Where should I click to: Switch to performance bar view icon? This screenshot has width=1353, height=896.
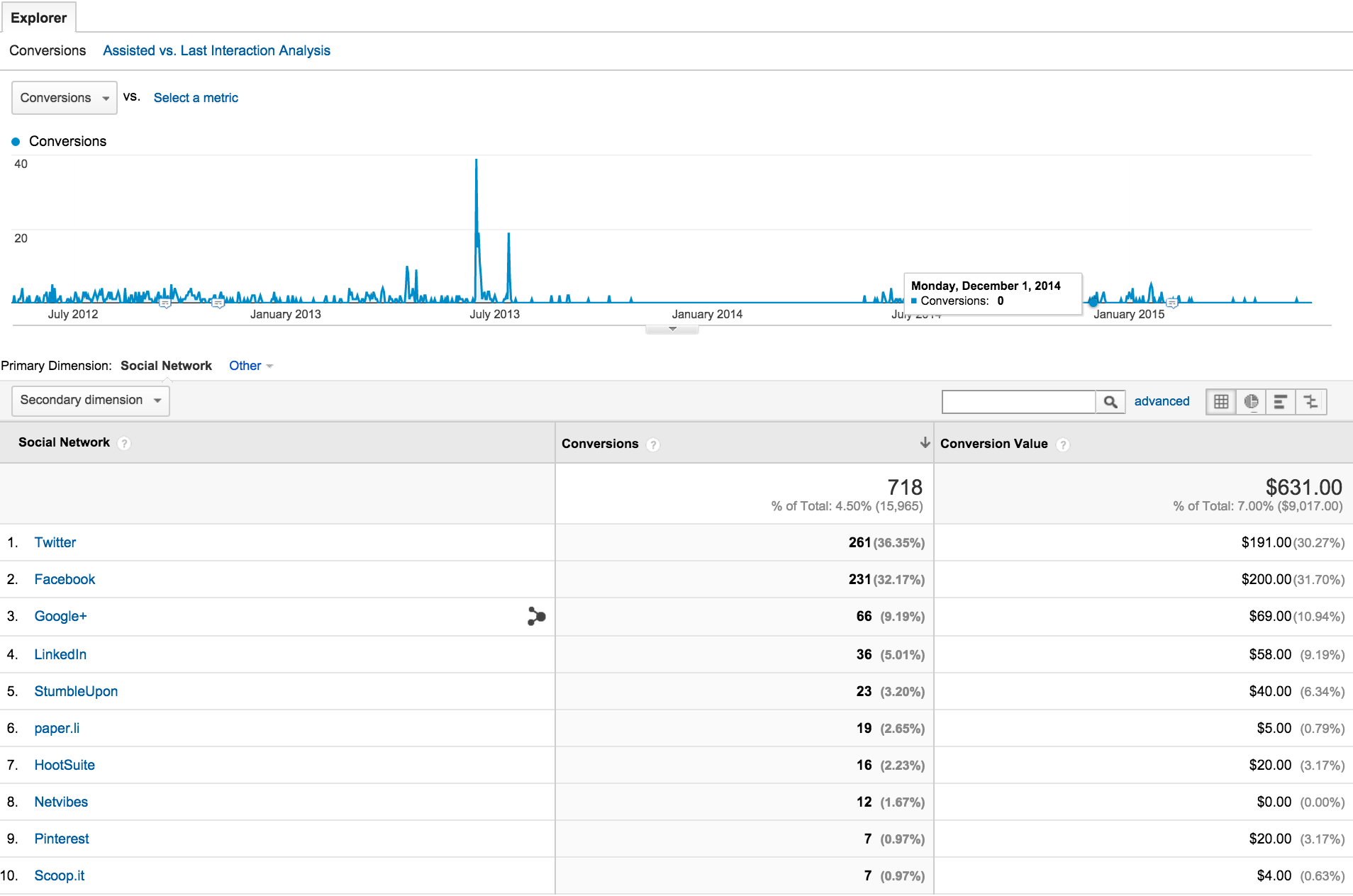[1281, 402]
